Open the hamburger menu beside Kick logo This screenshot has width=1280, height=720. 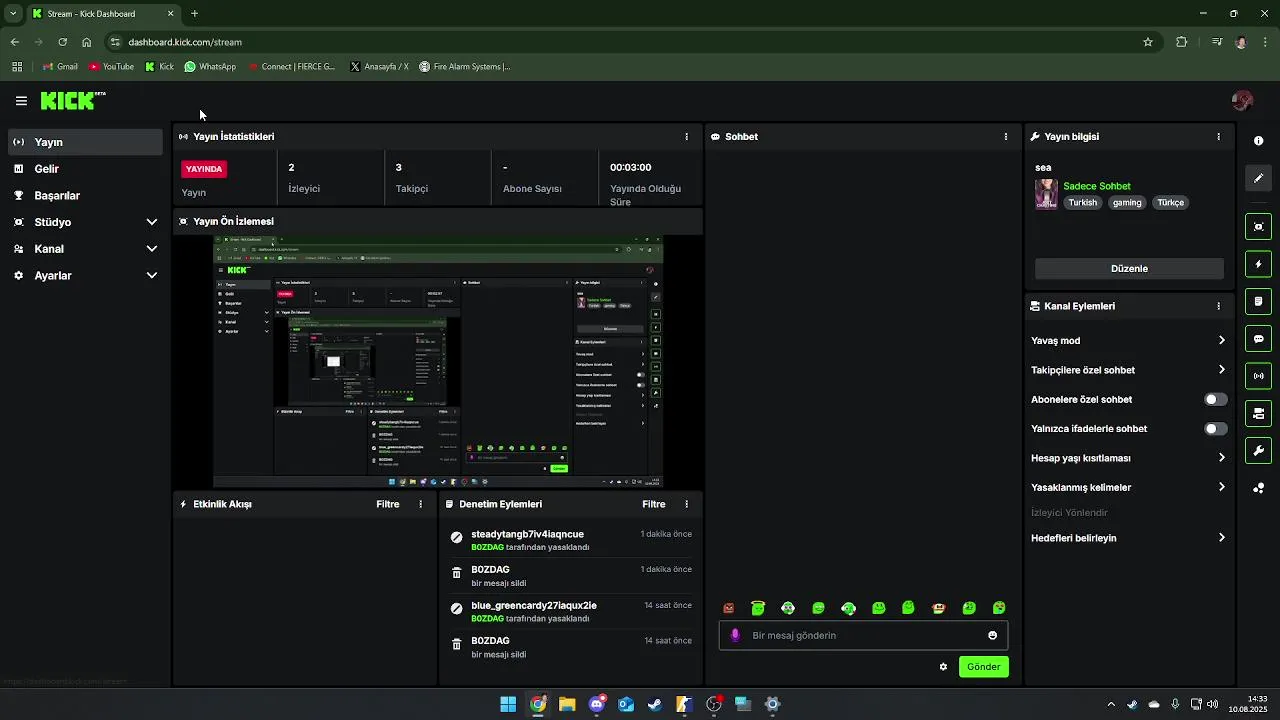(21, 101)
